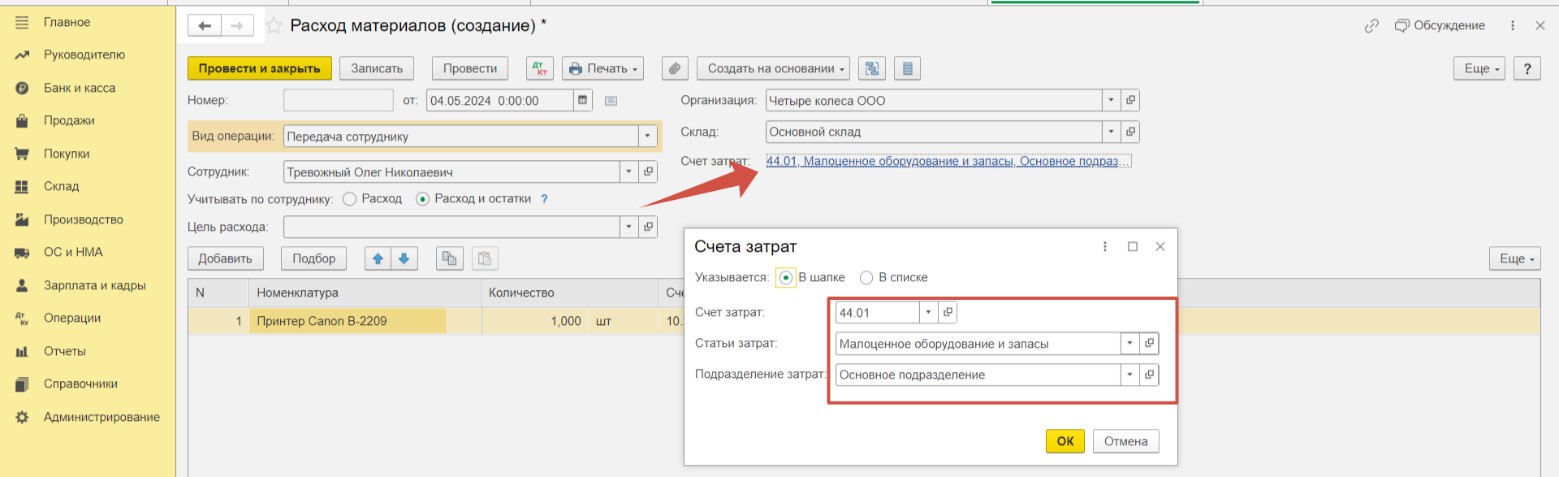Click the note icon next to date

pos(612,100)
